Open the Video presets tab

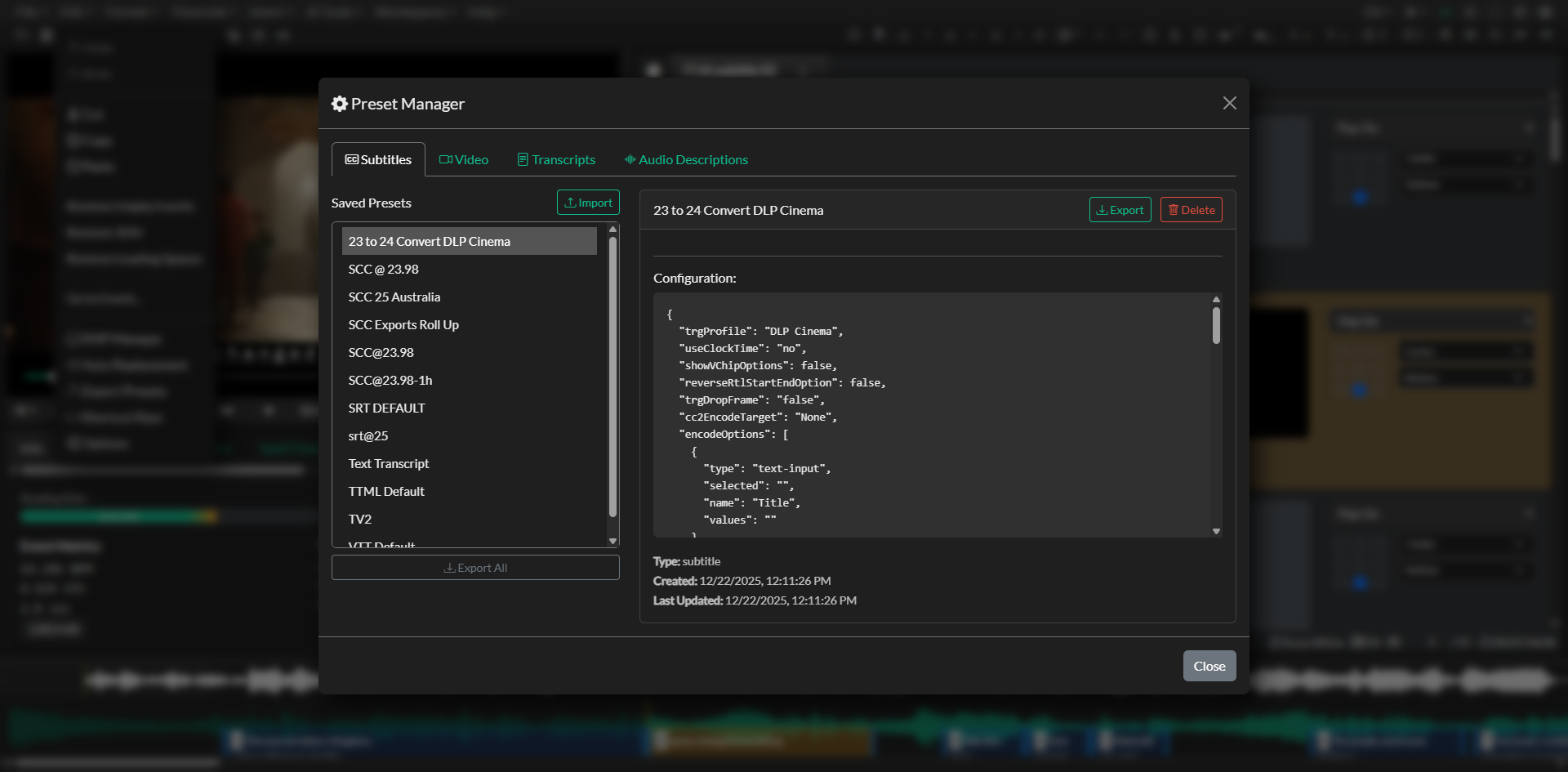coord(464,159)
